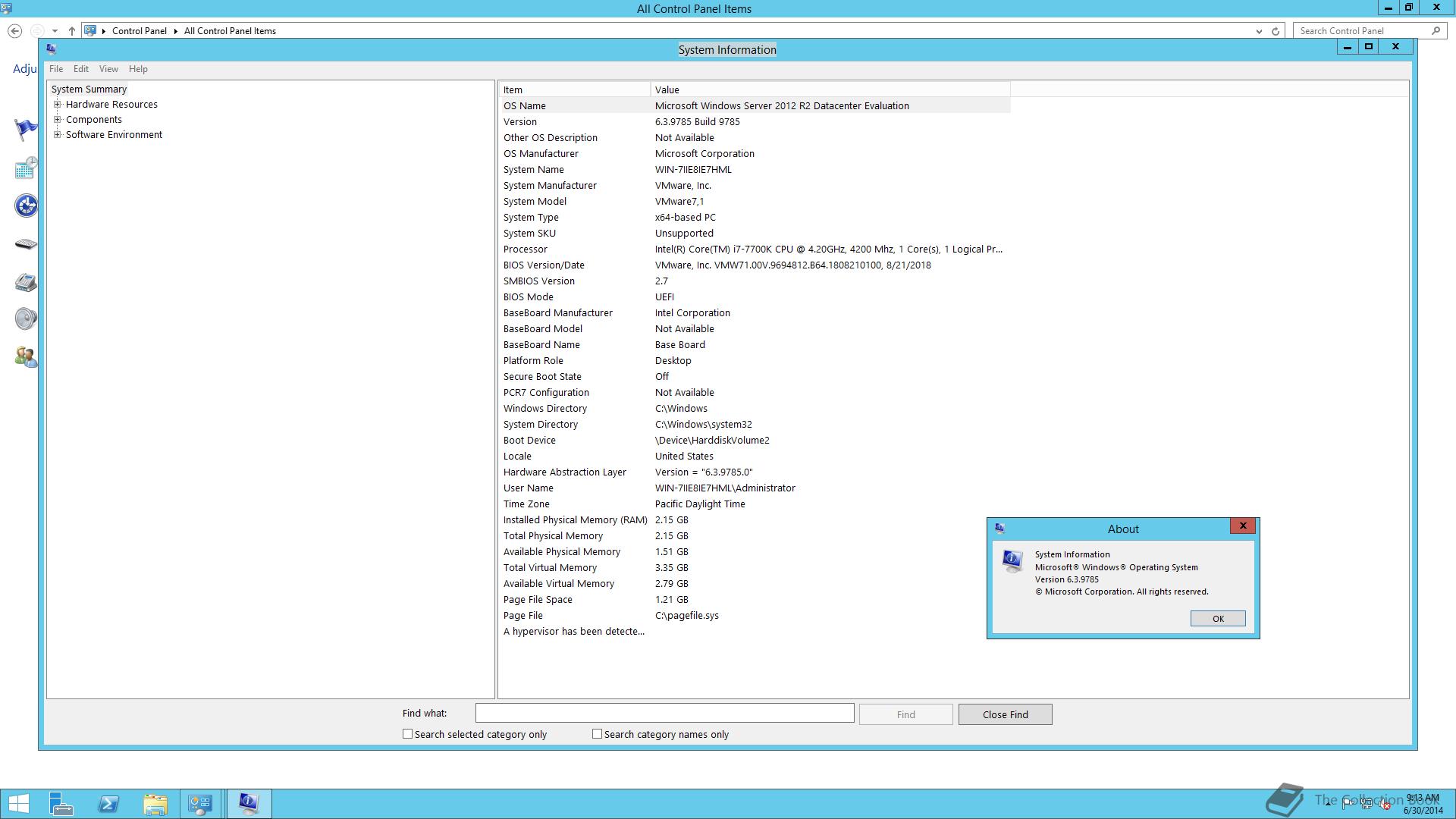Screen dimensions: 1456x819
Task: Open the Edit menu
Action: [80, 69]
